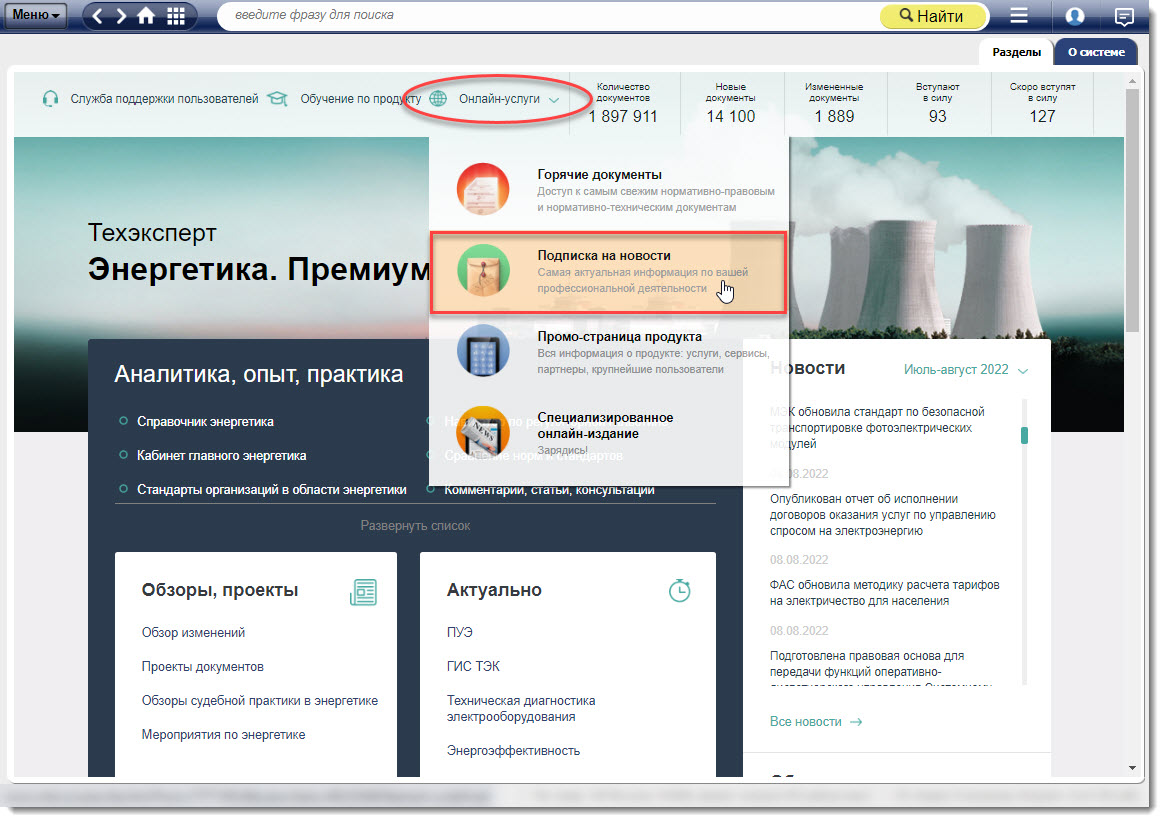Open the ПУЭ link

(460, 633)
